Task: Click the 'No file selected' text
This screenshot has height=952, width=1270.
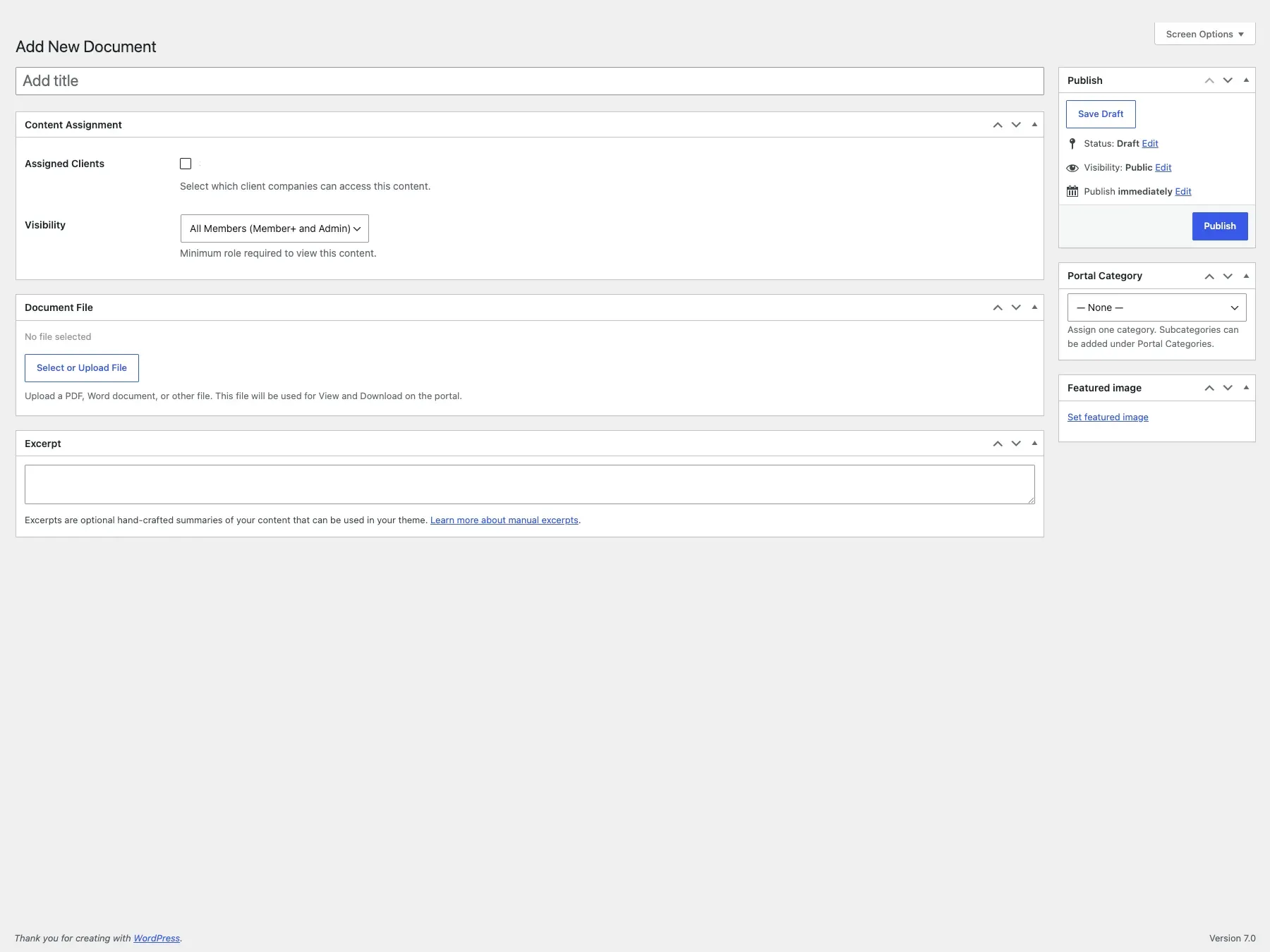Action: [58, 337]
